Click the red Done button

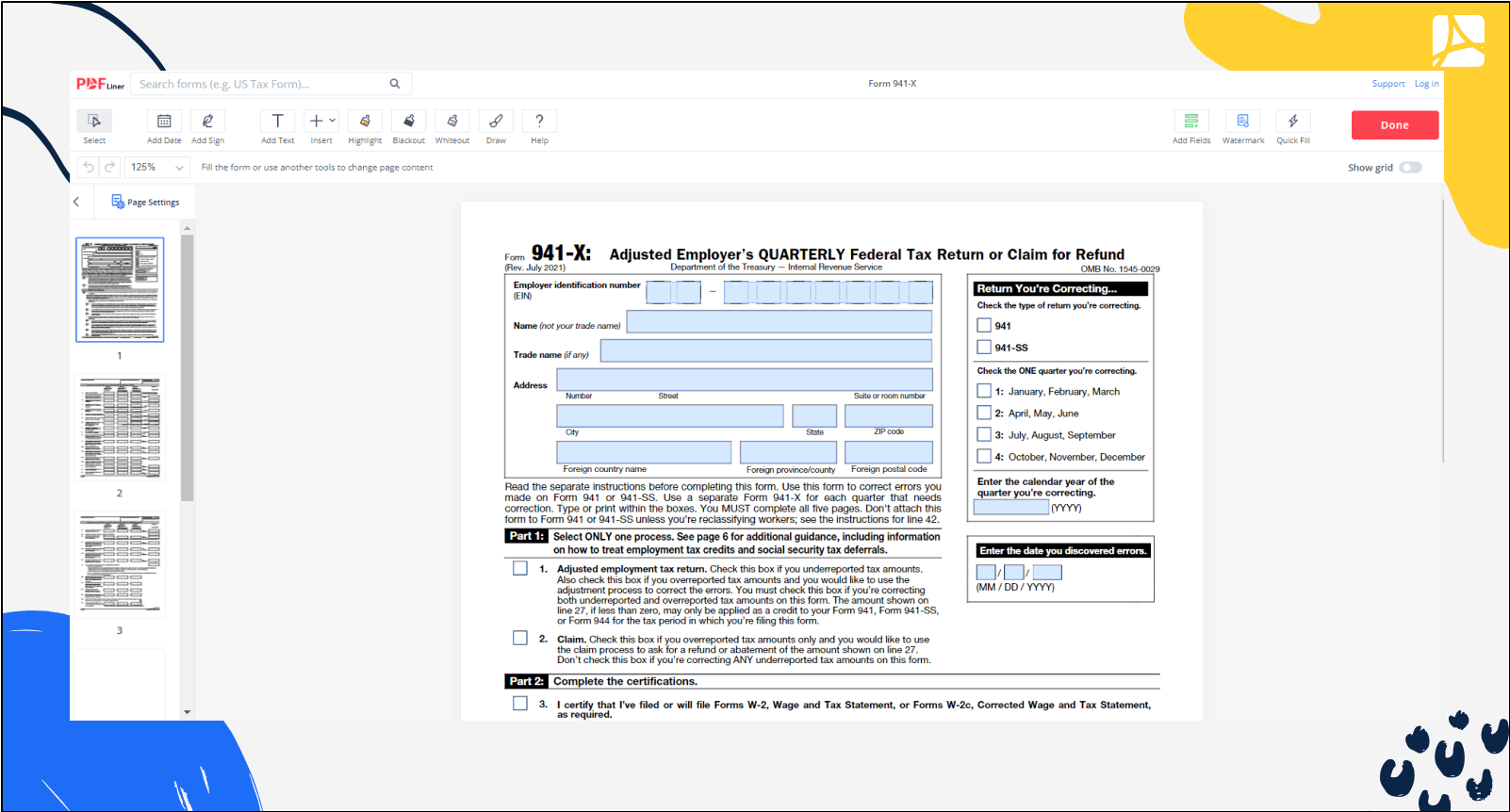1394,125
